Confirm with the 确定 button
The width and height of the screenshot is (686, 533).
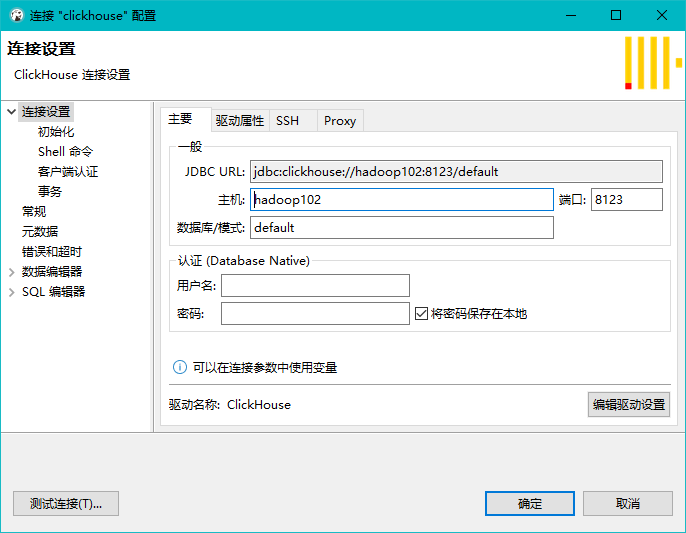click(530, 504)
